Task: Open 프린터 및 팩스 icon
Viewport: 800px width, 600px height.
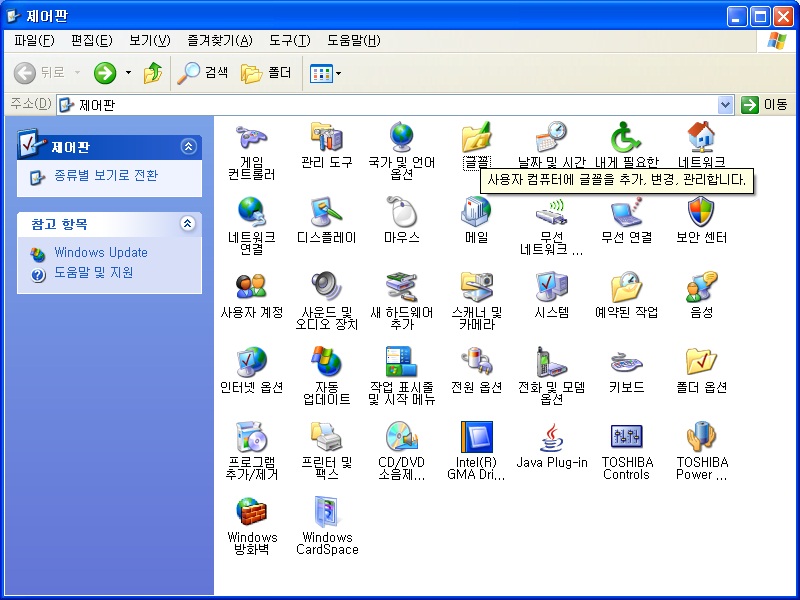Action: 327,437
